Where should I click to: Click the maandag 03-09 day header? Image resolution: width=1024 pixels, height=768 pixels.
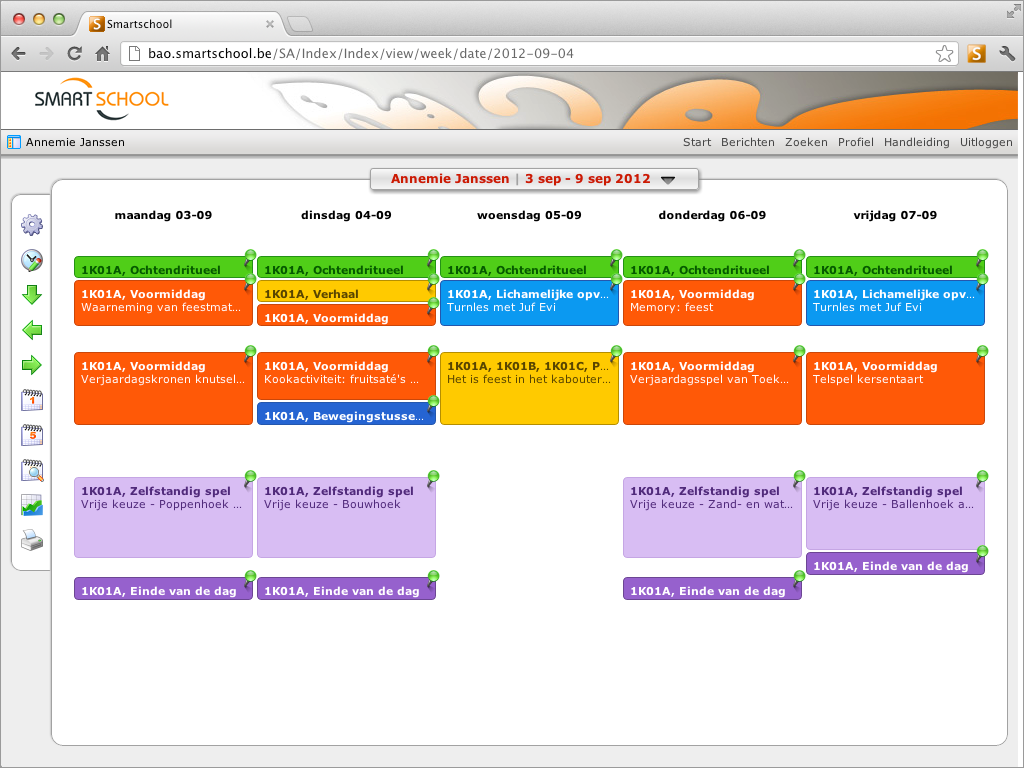tap(163, 215)
